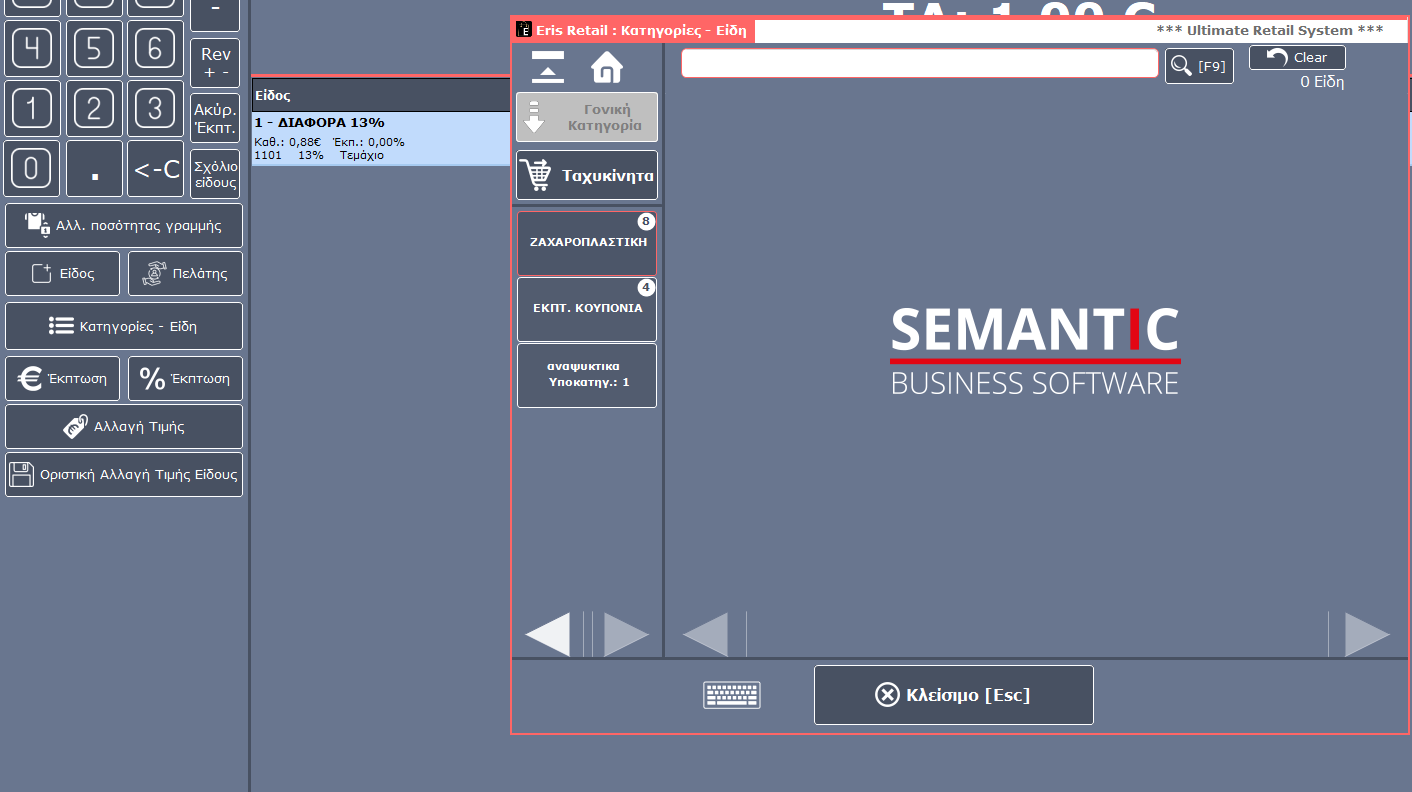1412x792 pixels.
Task: Click the Είδος item button
Action: pos(63,273)
